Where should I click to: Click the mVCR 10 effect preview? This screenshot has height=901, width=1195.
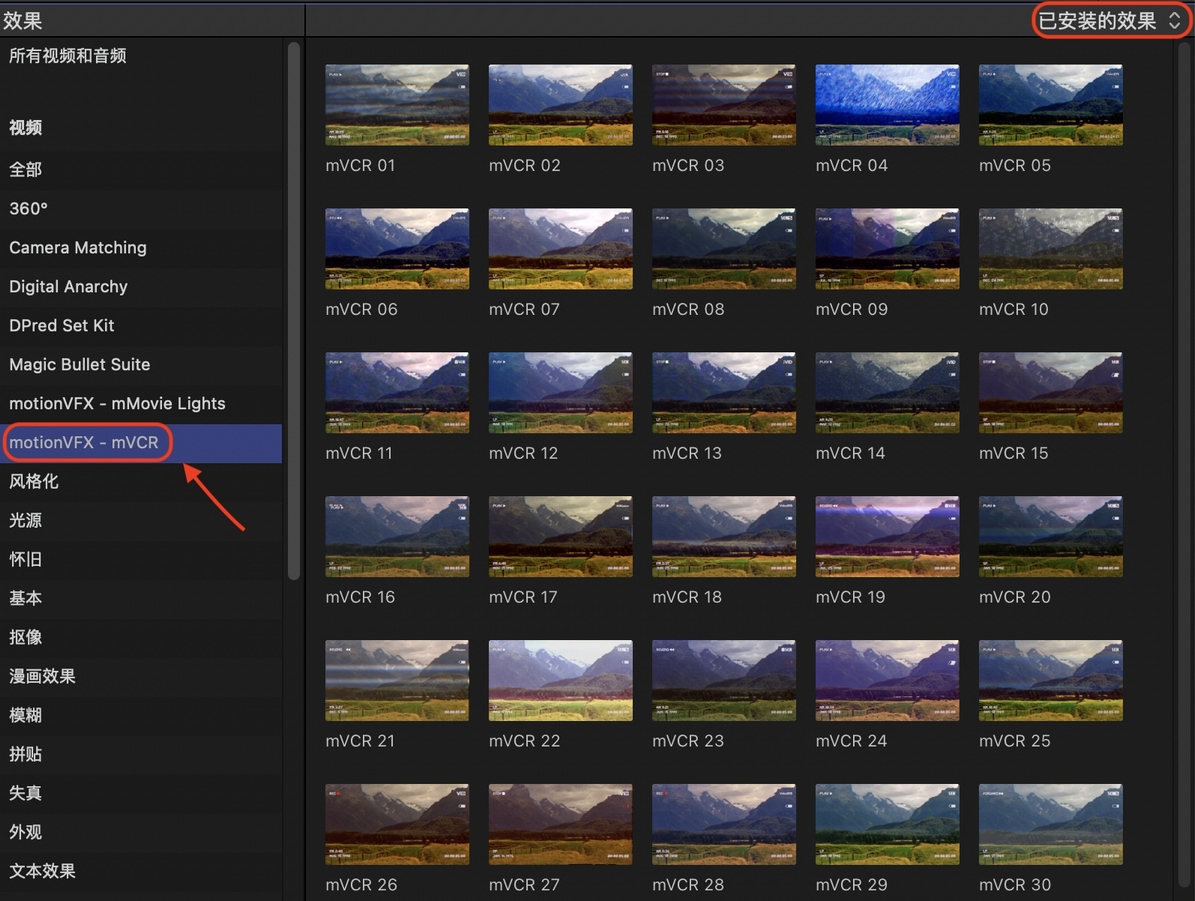click(1050, 249)
